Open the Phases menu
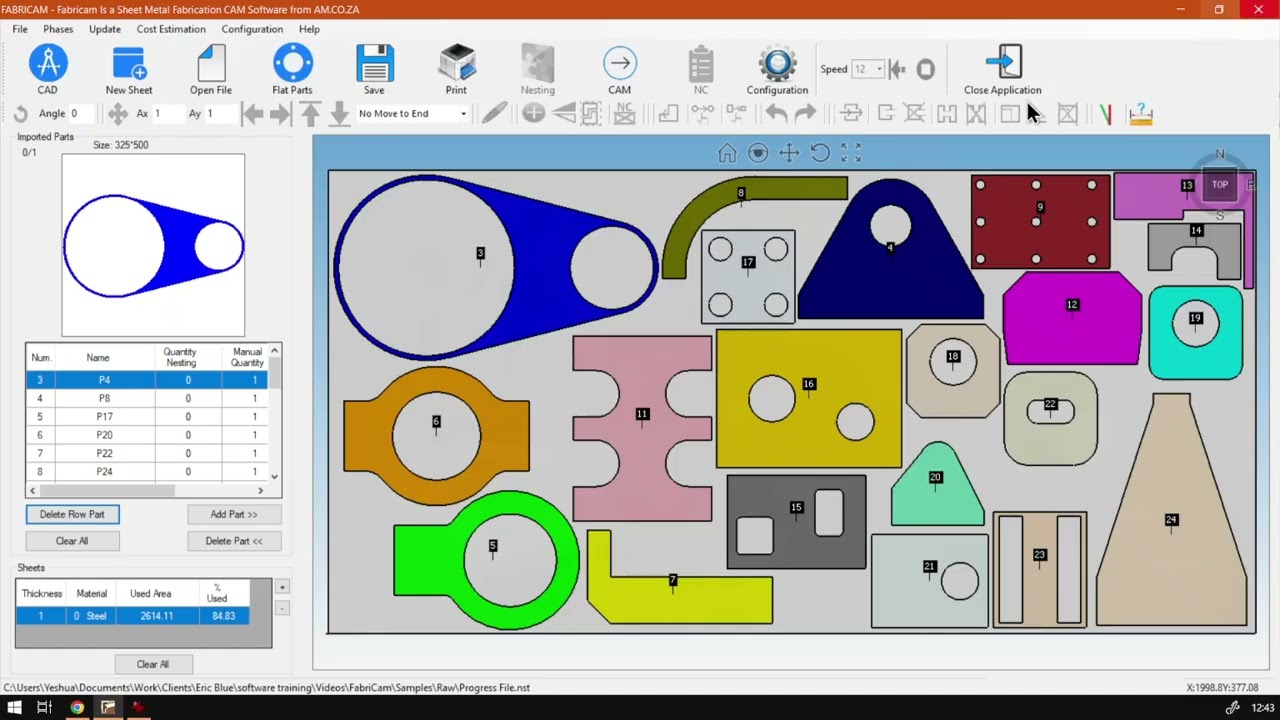Viewport: 1280px width, 720px height. pyautogui.click(x=58, y=29)
